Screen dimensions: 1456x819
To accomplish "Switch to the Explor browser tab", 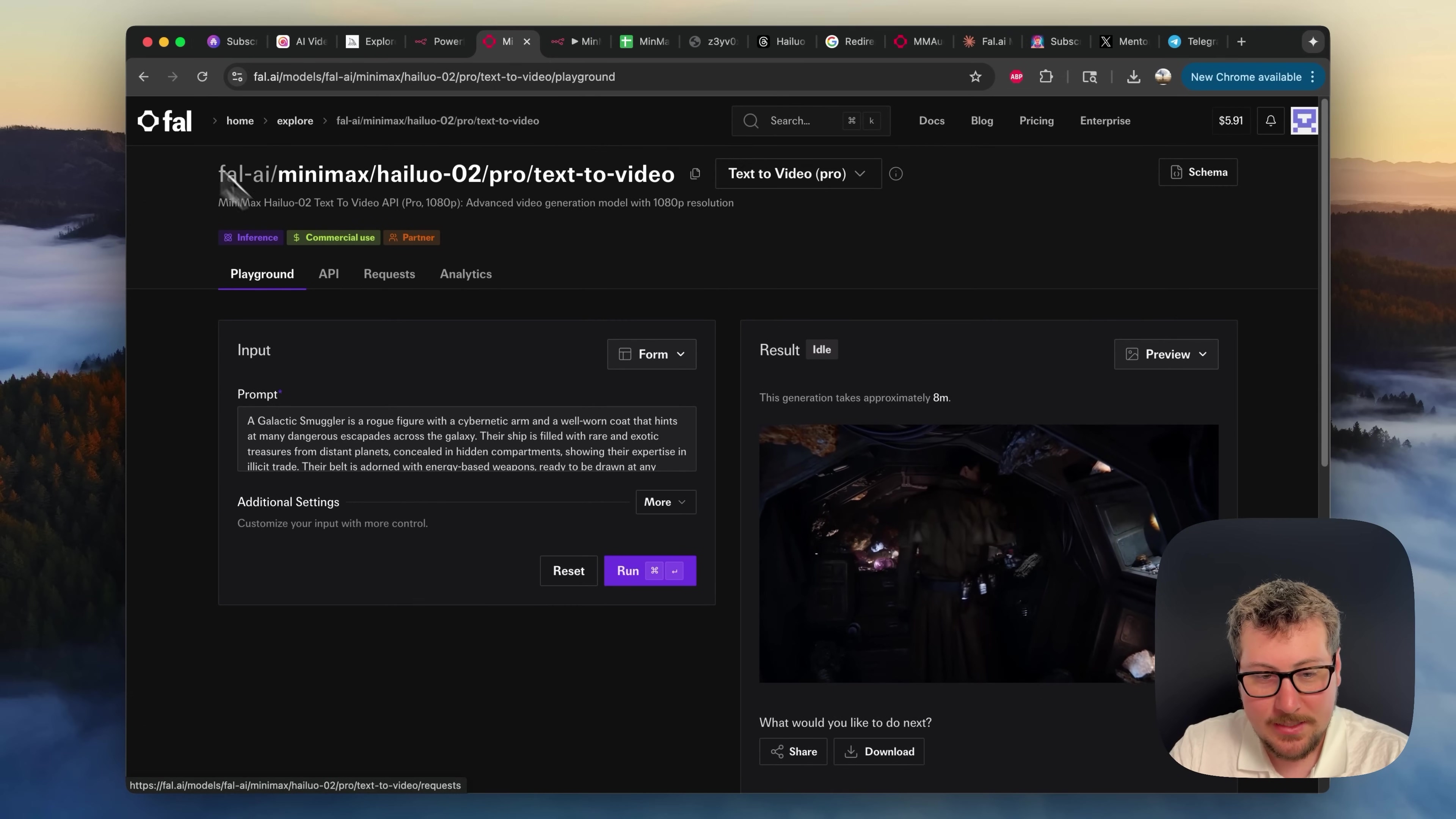I will pyautogui.click(x=371, y=42).
